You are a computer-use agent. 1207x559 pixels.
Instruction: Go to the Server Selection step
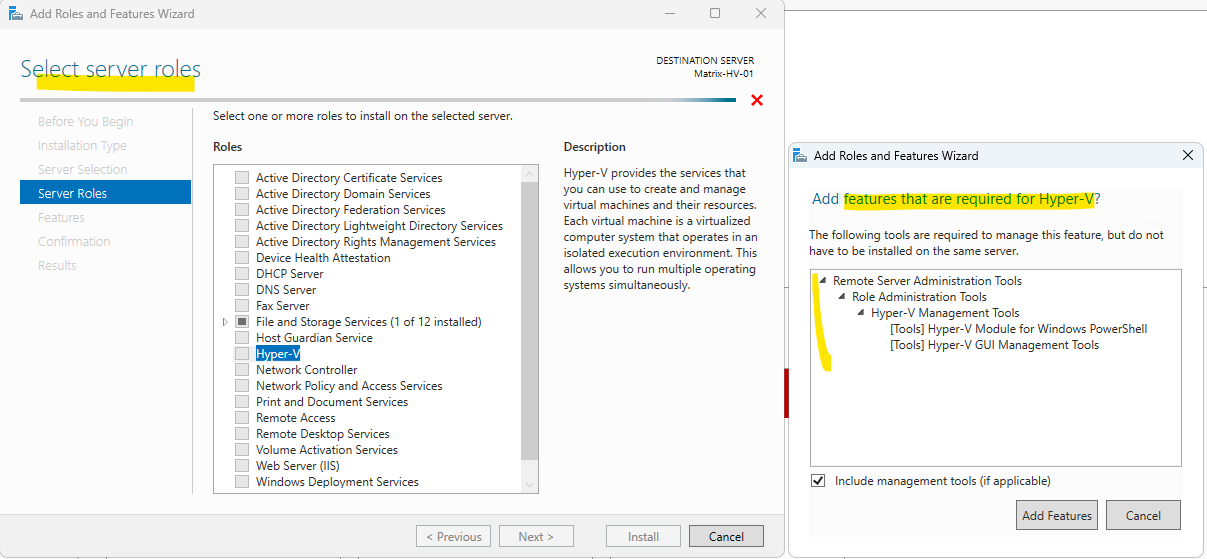coord(82,169)
